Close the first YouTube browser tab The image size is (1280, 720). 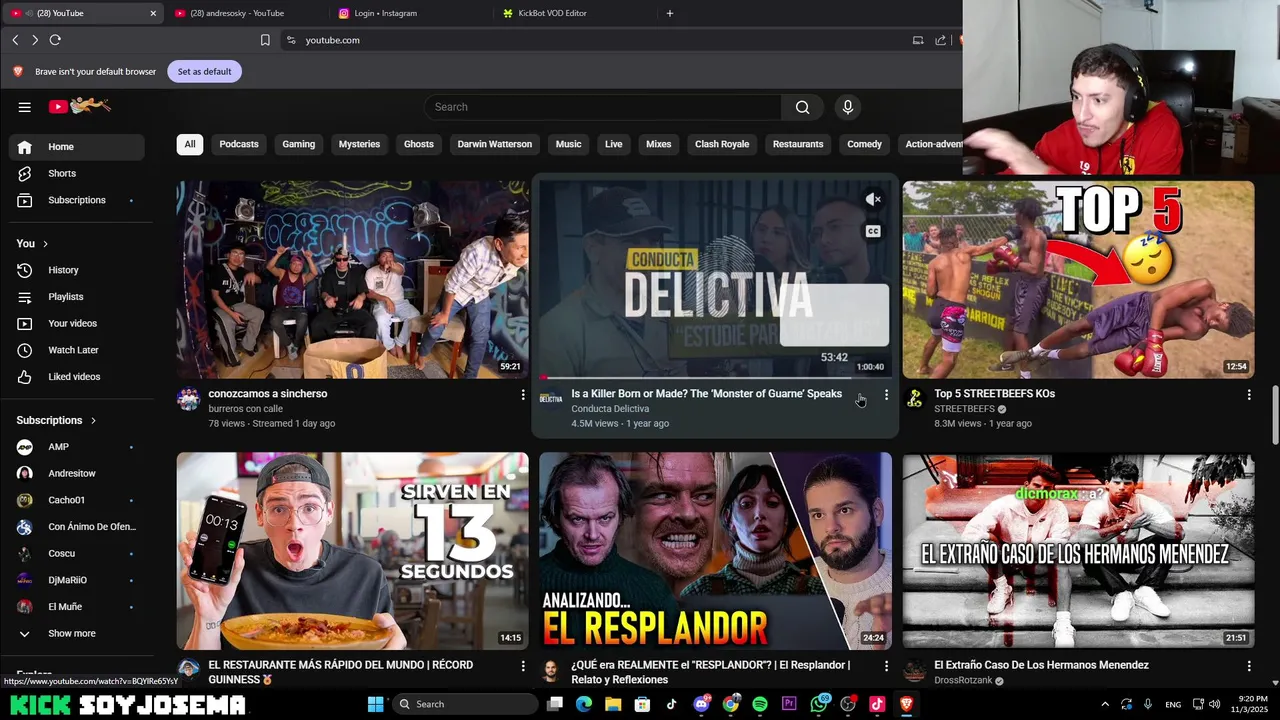[x=153, y=13]
